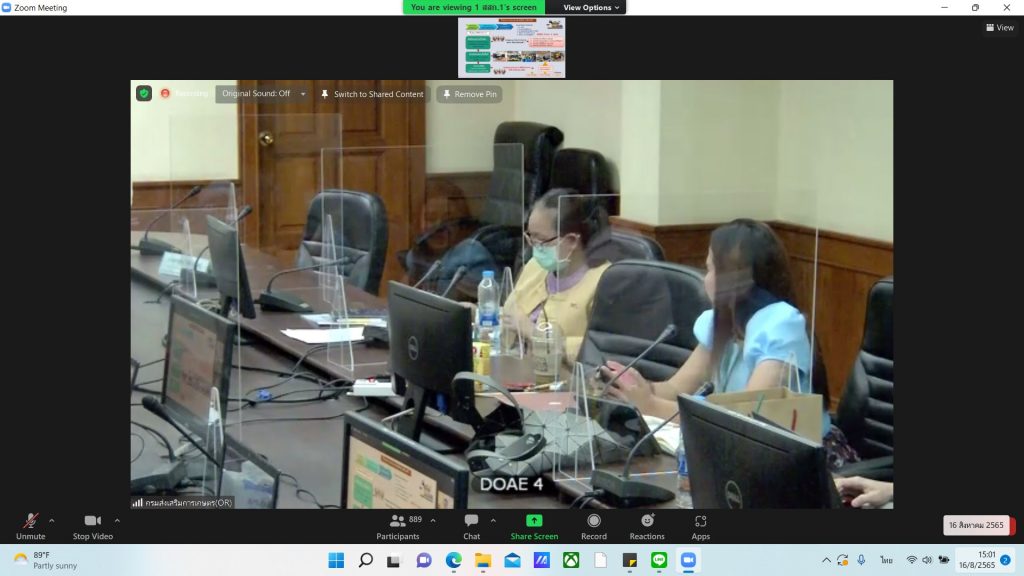Open the blue slashed-M taskbar app
This screenshot has height=576, width=1024.
(541, 560)
